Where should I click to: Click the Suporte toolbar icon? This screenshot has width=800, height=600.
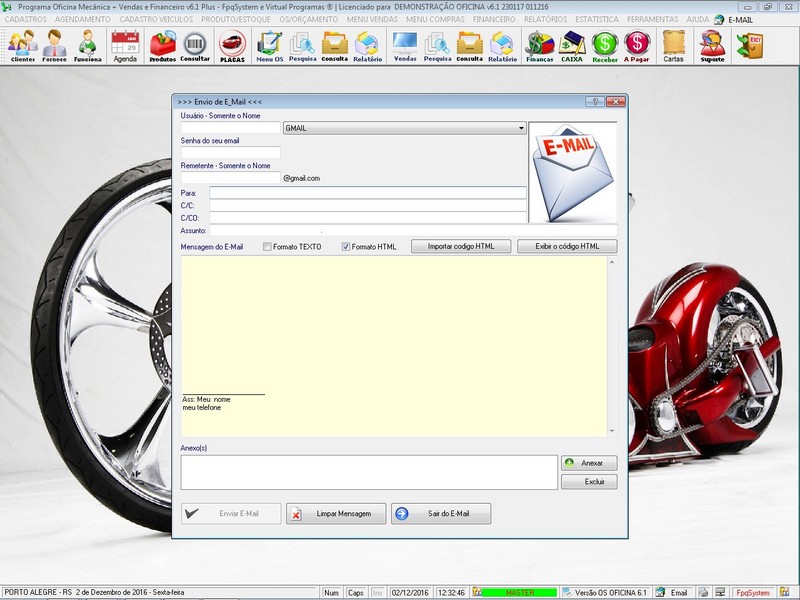click(x=712, y=45)
